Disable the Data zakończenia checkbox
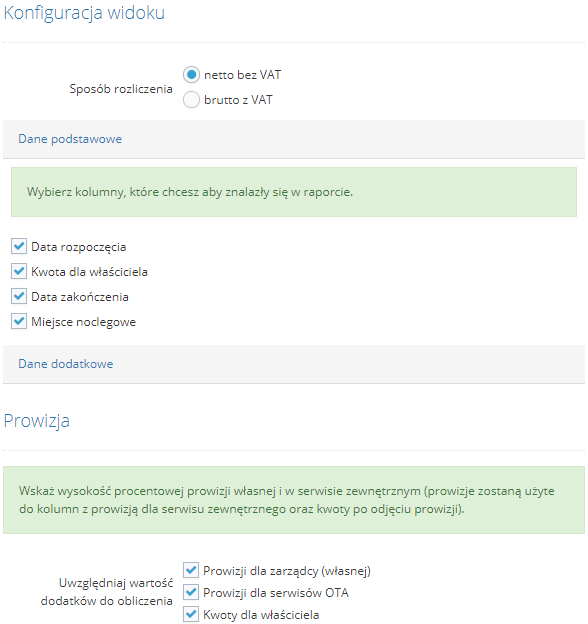Image resolution: width=588 pixels, height=624 pixels. coord(19,296)
